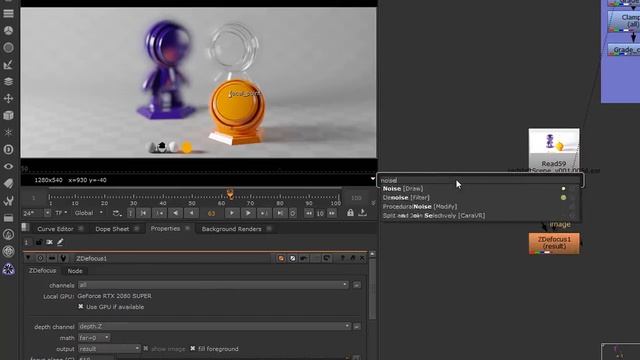Lock the Properties panel bin

pos(39,242)
